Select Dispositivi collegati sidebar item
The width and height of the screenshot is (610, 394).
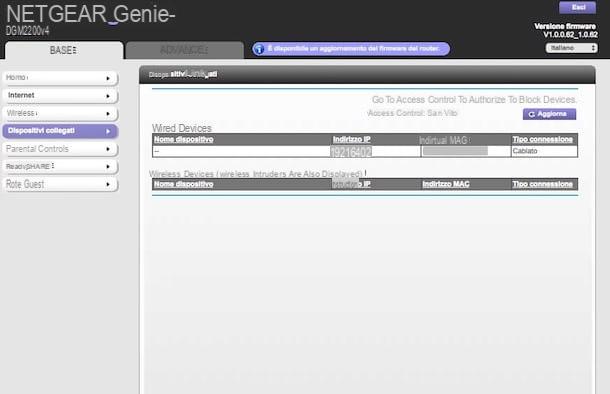(x=60, y=131)
